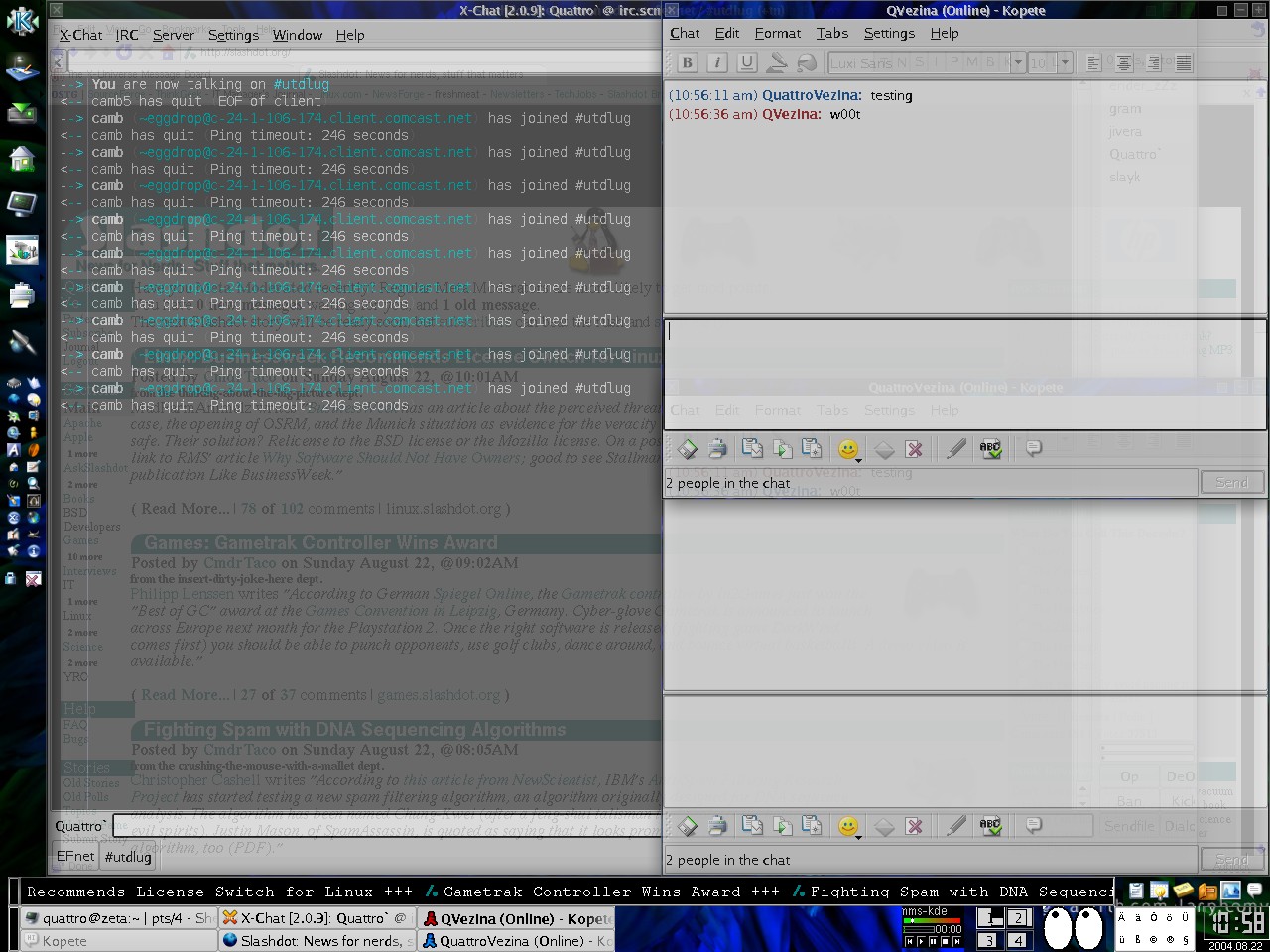Toggle Bold in Kopete format toolbar

coord(688,62)
